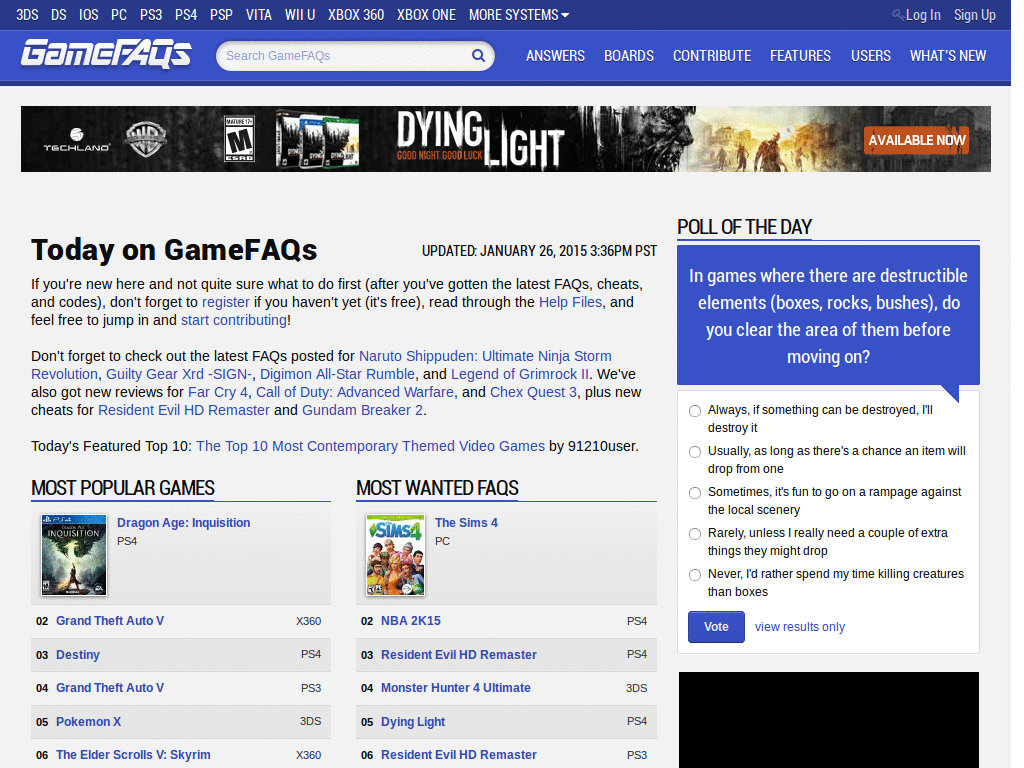1024x768 pixels.
Task: Open Guilty Gear Xrd -SIGN- link
Action: tap(179, 374)
